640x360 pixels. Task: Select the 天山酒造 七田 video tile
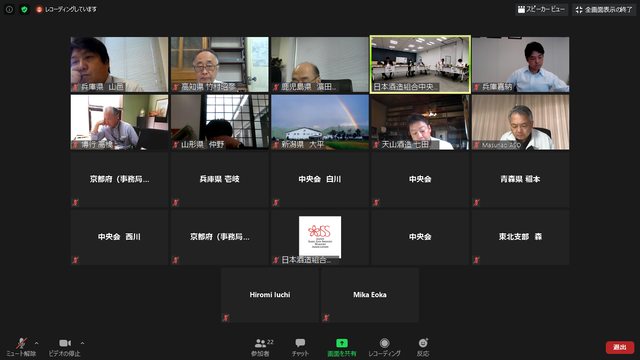pos(420,122)
